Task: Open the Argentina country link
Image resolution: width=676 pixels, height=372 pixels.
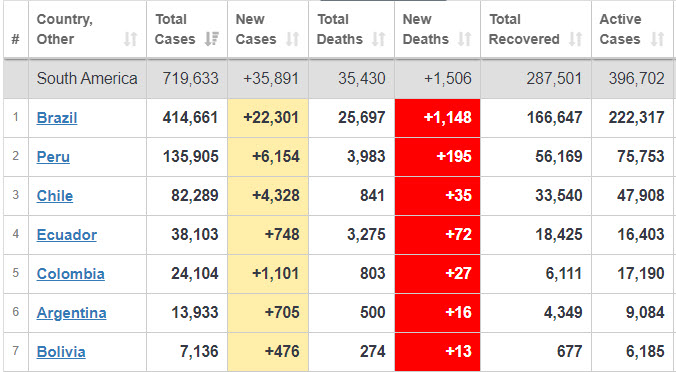Action: pyautogui.click(x=72, y=313)
